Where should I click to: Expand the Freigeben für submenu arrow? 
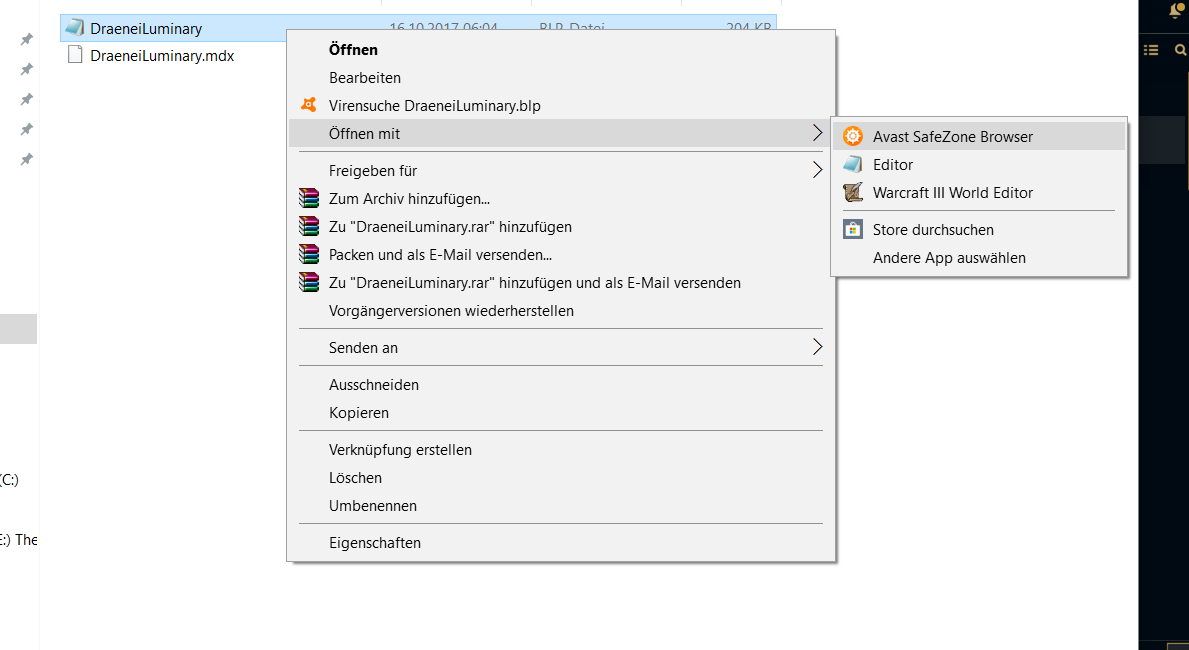[x=817, y=171]
